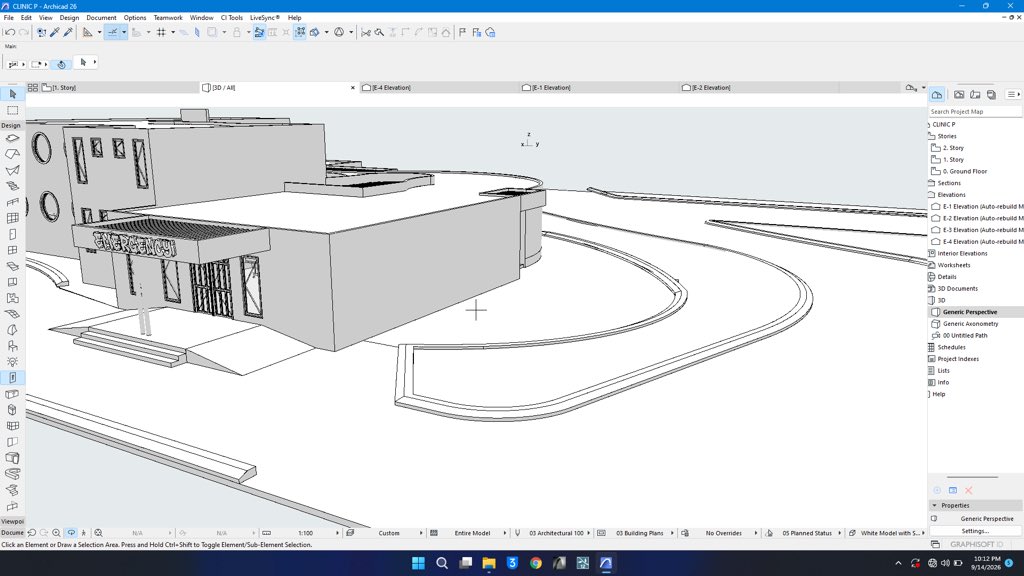
Task: Click in the Search Project Map field
Action: [x=975, y=112]
